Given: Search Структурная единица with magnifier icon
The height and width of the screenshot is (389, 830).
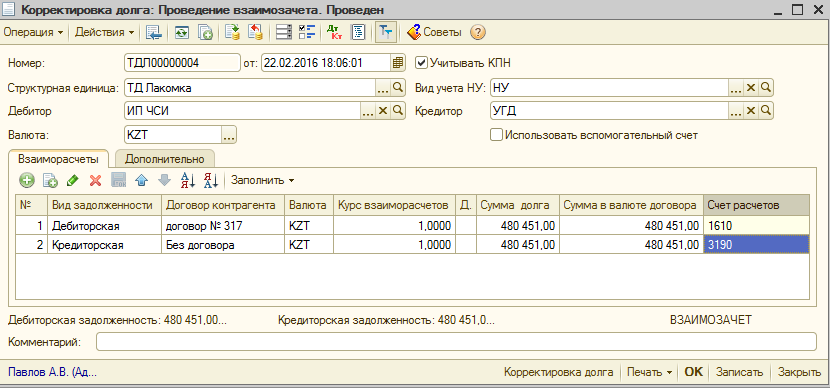Looking at the screenshot, I should point(398,88).
